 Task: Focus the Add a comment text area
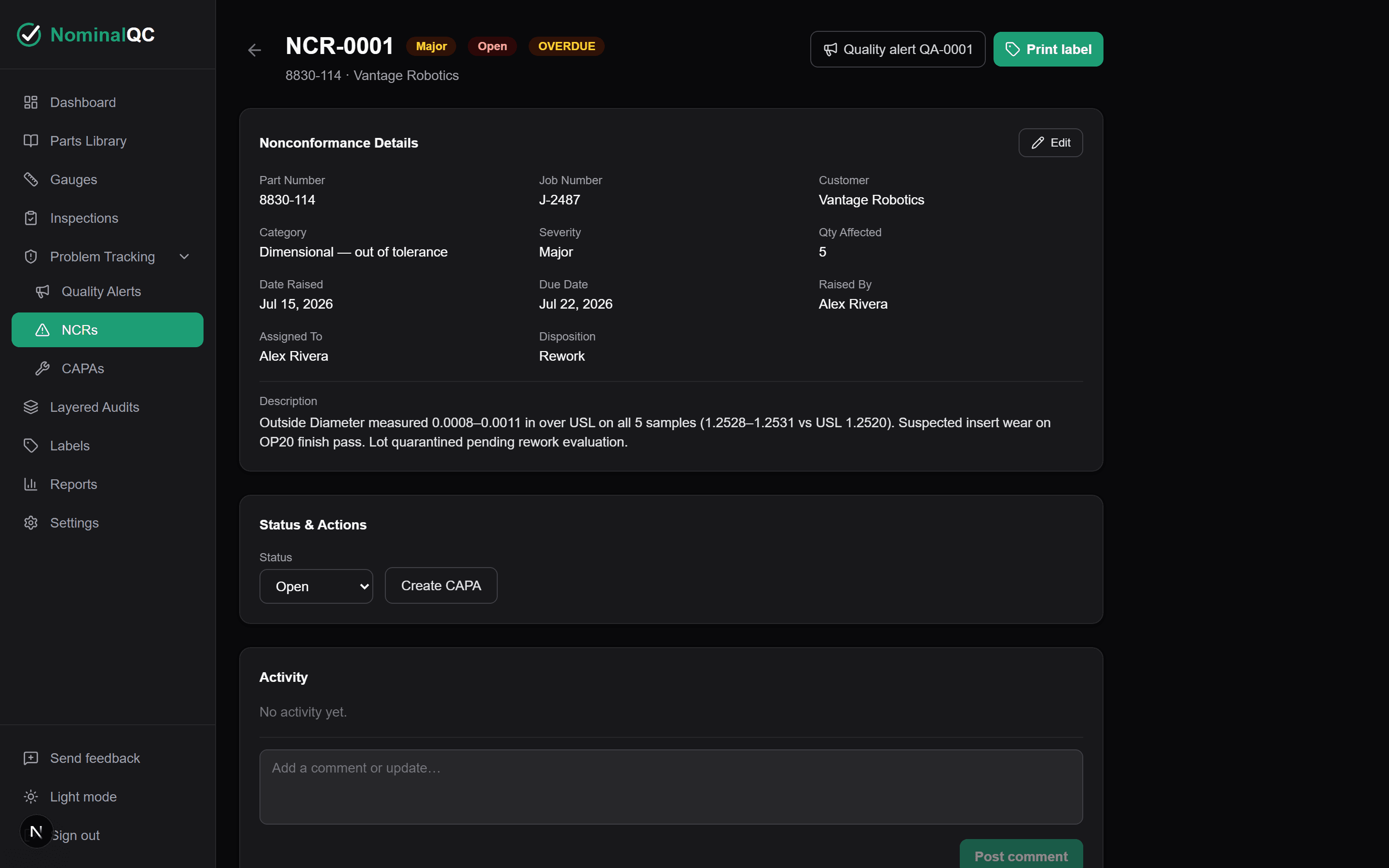click(x=671, y=787)
